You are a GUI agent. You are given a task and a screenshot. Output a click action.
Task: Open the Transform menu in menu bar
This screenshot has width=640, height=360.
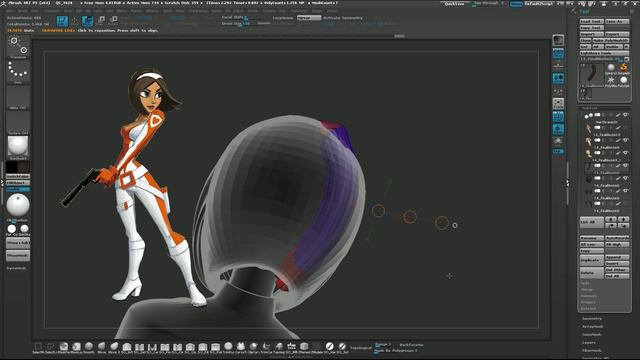point(298,11)
